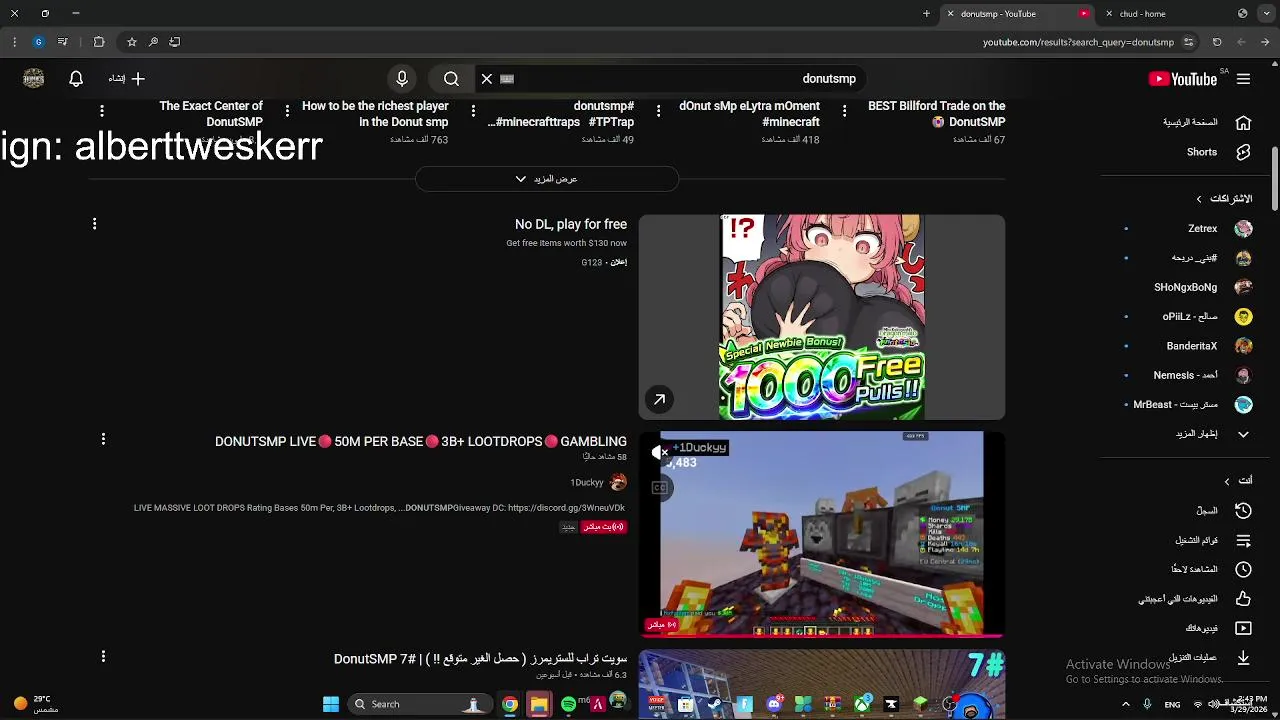Play the DONUTSMP LIVE stream thumbnail

pos(822,534)
